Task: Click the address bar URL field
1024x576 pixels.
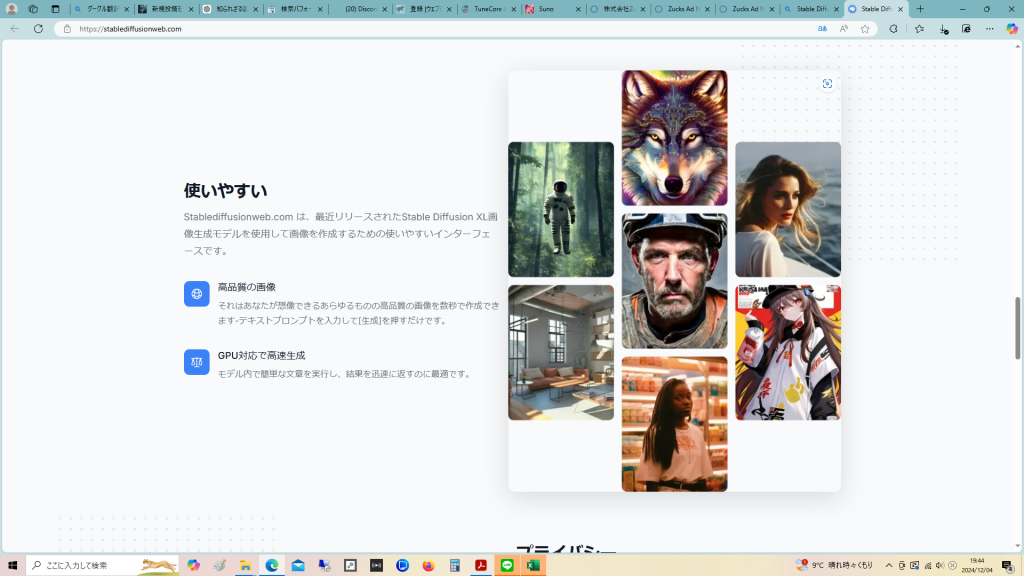Action: tap(400, 29)
